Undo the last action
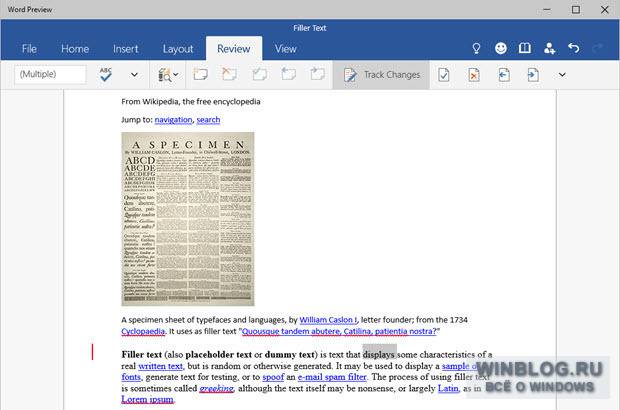The width and height of the screenshot is (620, 410). coord(573,48)
